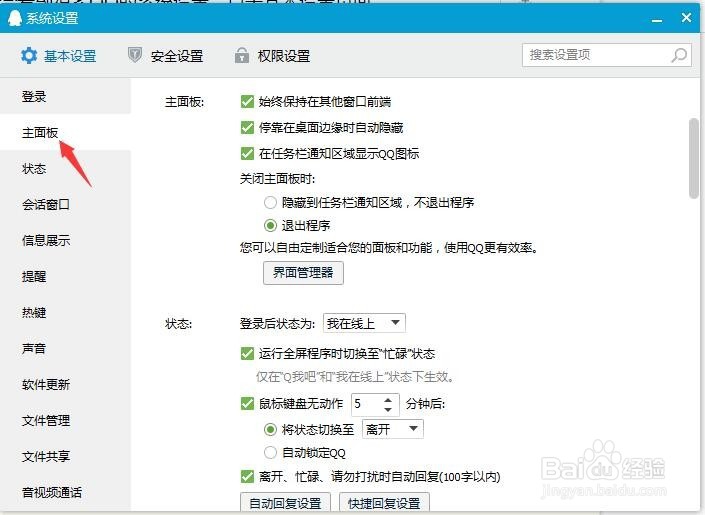This screenshot has width=705, height=515.
Task: Open 声音 settings in sidebar
Action: pos(65,348)
